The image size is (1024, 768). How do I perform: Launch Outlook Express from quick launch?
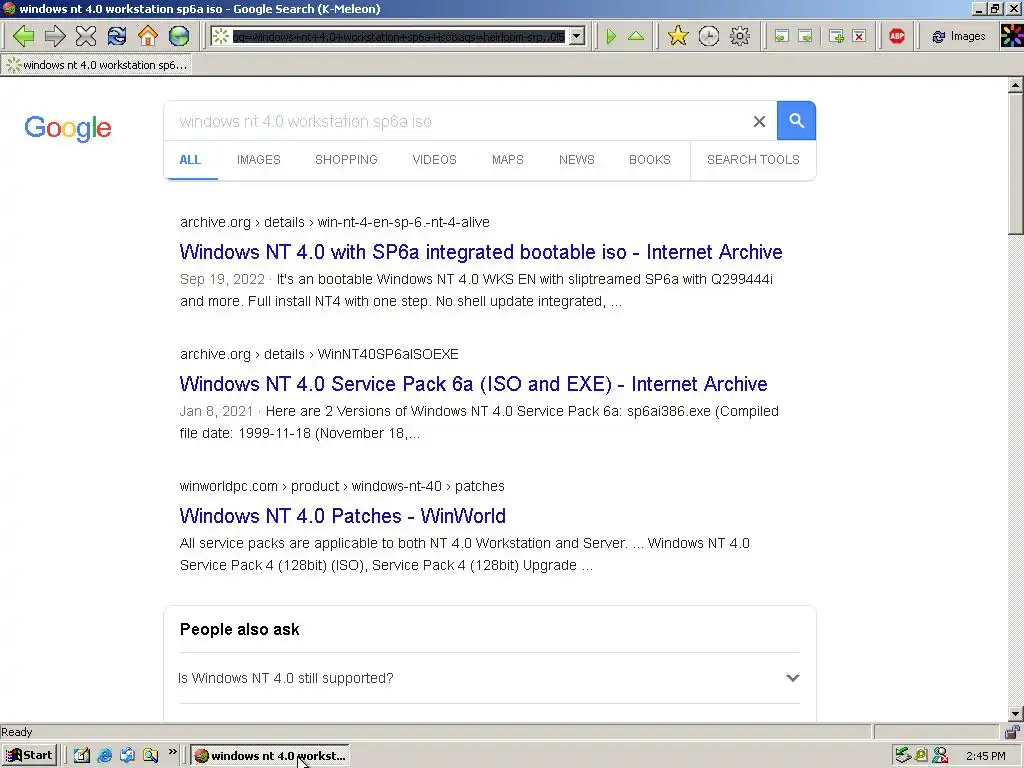click(127, 756)
